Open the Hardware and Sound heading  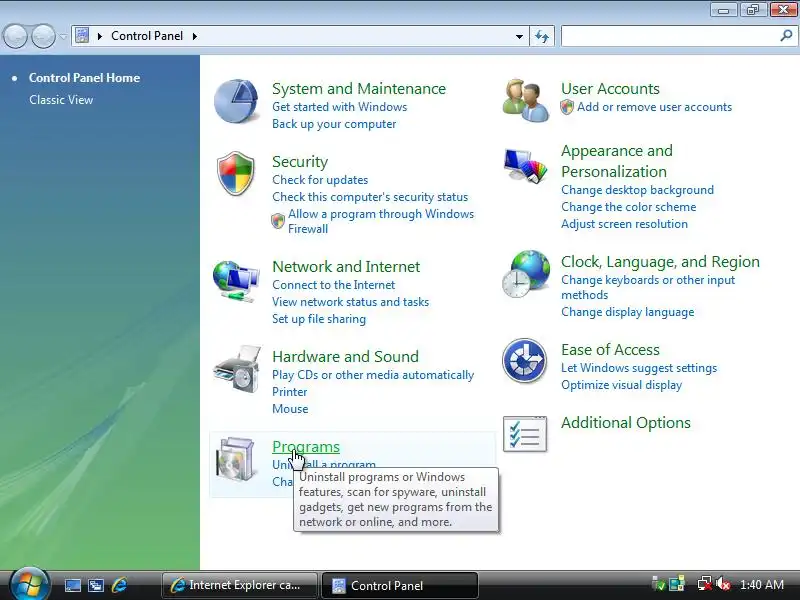(345, 356)
